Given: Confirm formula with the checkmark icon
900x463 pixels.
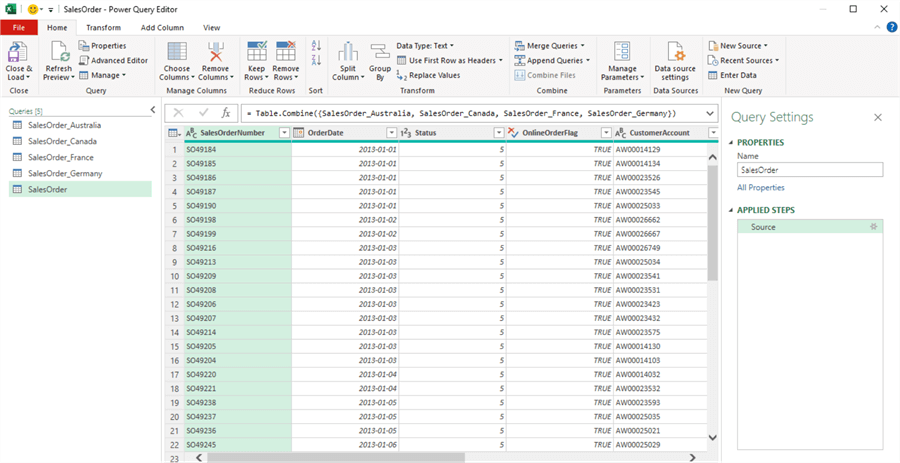Looking at the screenshot, I should pyautogui.click(x=204, y=113).
